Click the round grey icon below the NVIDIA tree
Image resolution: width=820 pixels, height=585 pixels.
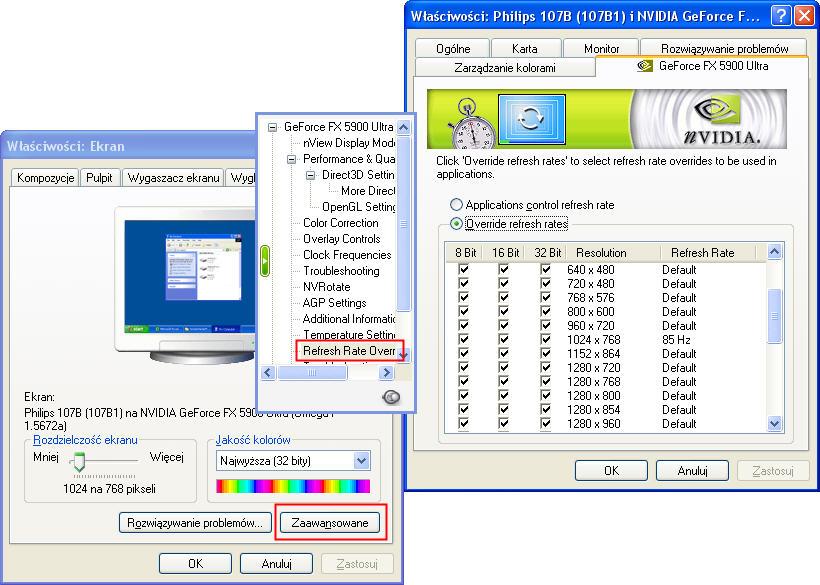click(x=391, y=397)
